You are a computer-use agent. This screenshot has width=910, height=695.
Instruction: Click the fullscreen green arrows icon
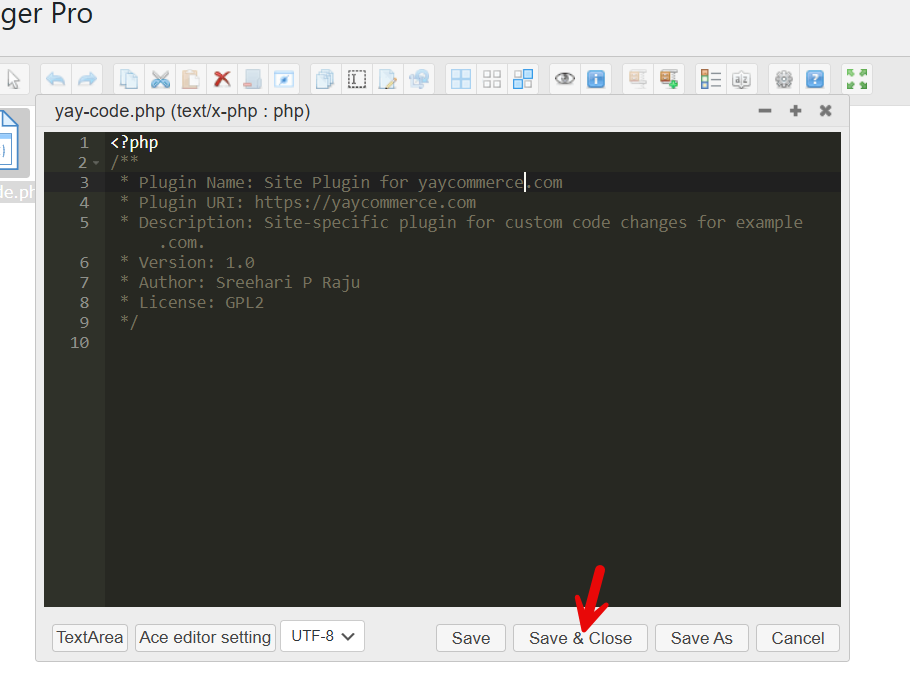856,79
